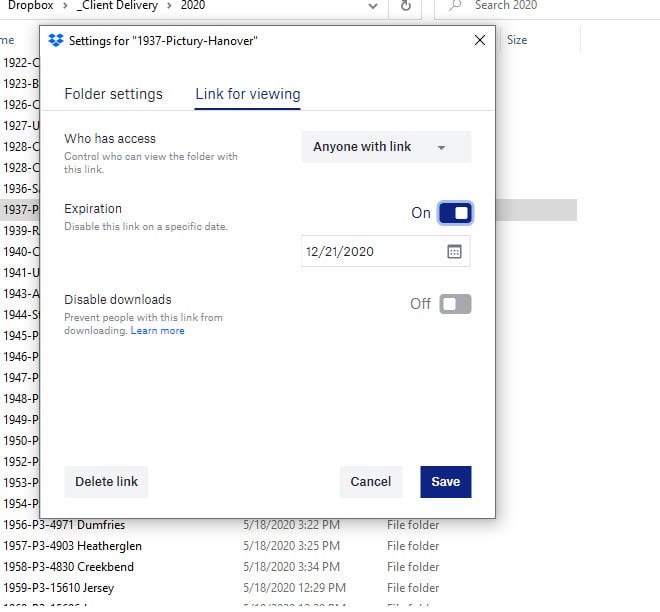The width and height of the screenshot is (660, 612).
Task: Click the 5/18/2020 12:29 PM date cell
Action: (294, 588)
